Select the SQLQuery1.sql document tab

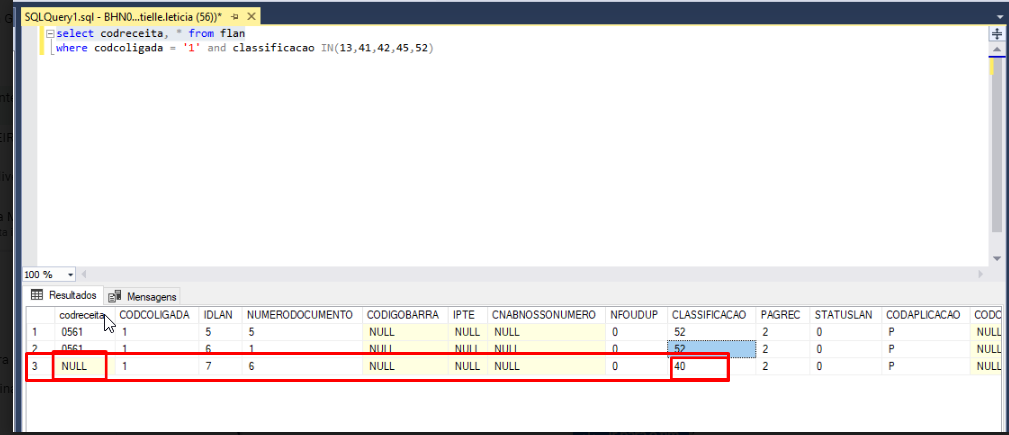point(140,16)
